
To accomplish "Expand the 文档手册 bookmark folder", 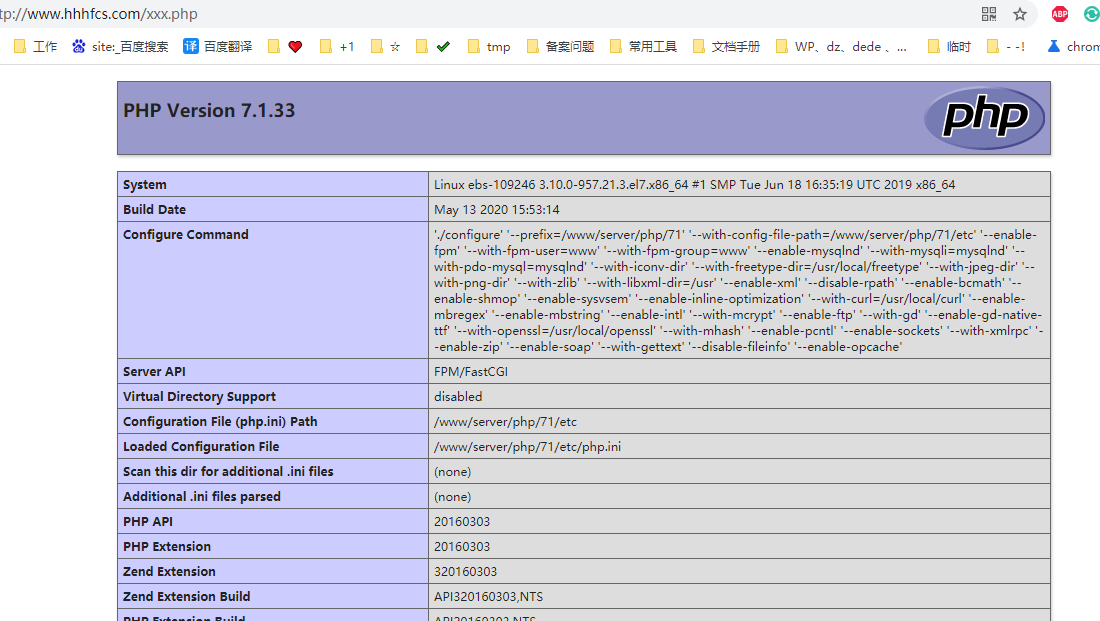I will [x=725, y=46].
